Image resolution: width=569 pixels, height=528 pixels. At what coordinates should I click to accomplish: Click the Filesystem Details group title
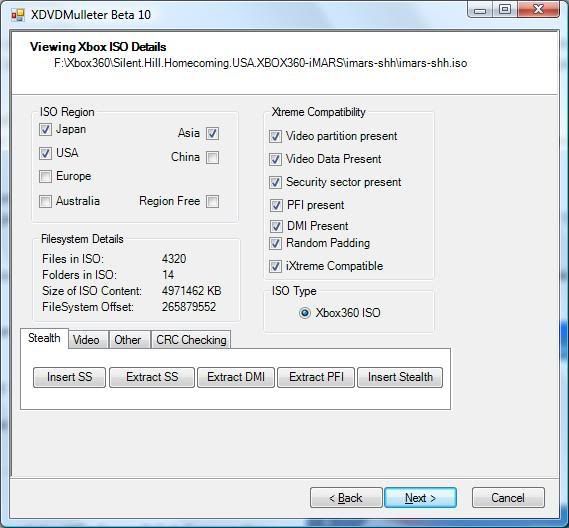pyautogui.click(x=82, y=239)
